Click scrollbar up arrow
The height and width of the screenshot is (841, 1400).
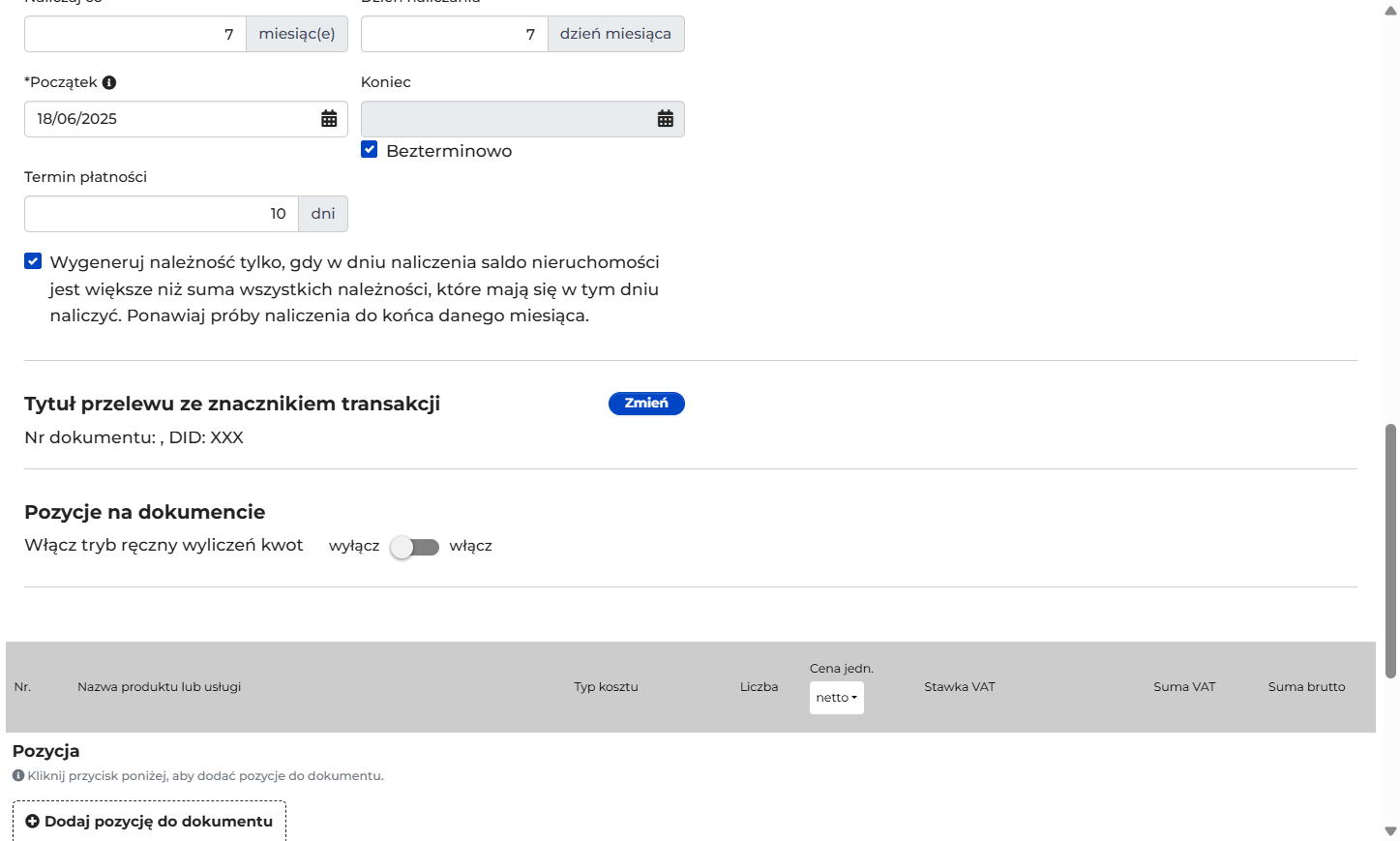[1390, 11]
